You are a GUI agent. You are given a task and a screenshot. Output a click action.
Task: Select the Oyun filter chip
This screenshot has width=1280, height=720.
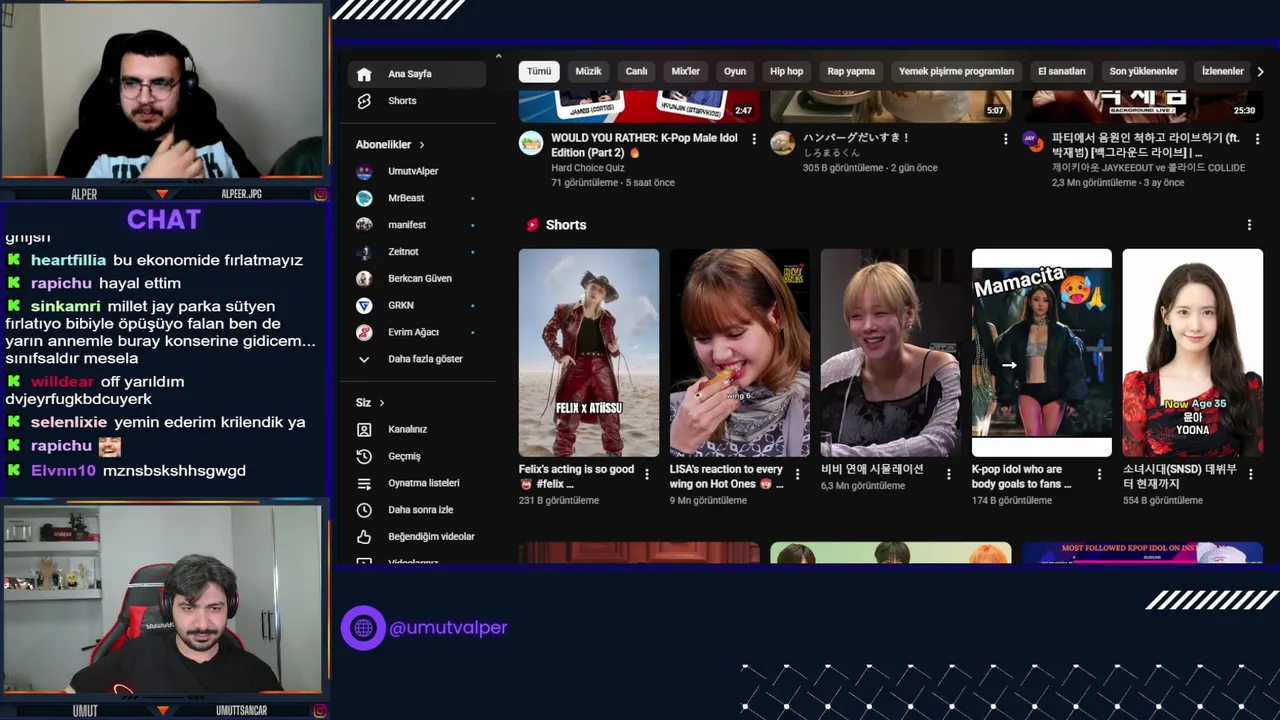tap(735, 71)
